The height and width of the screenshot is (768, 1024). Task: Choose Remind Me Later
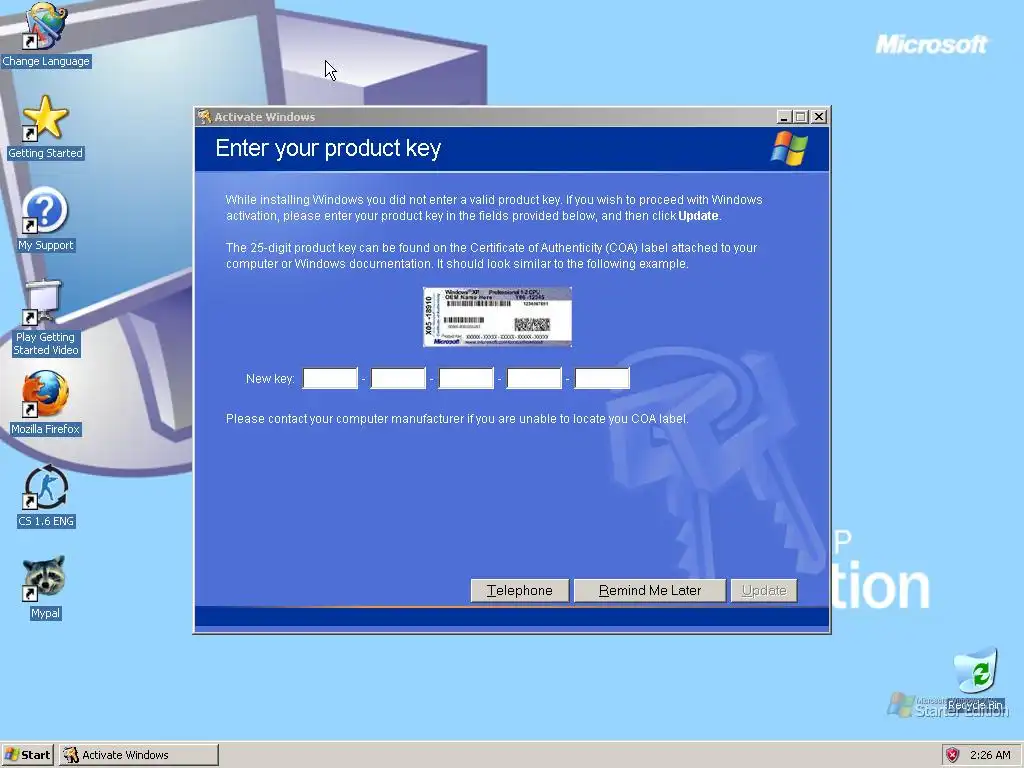click(650, 590)
